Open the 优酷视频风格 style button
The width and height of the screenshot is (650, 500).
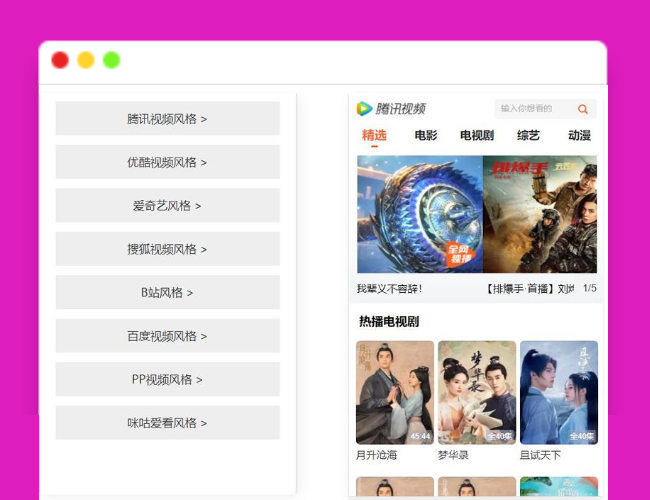click(x=167, y=162)
